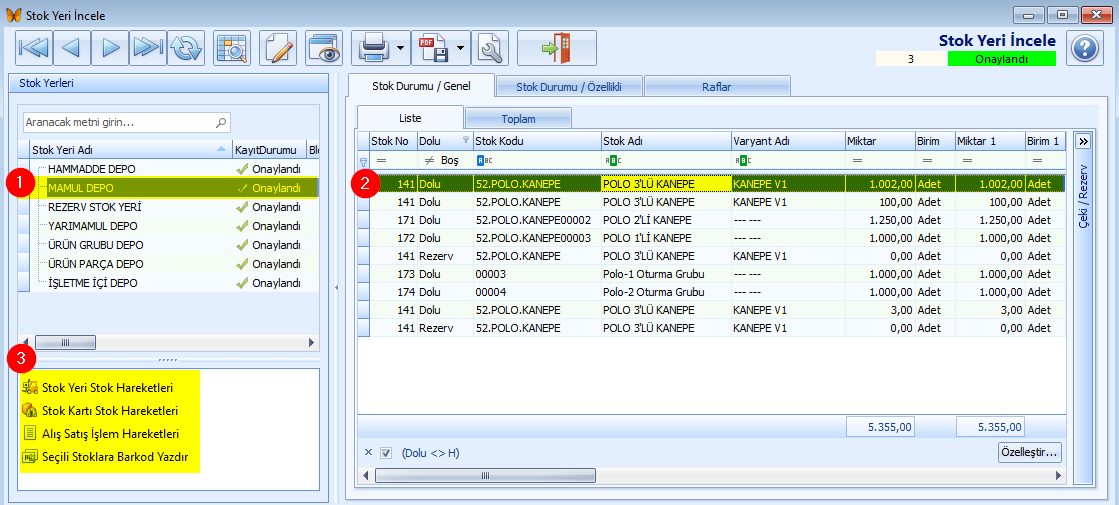Open the blue help question-mark button

click(1085, 49)
